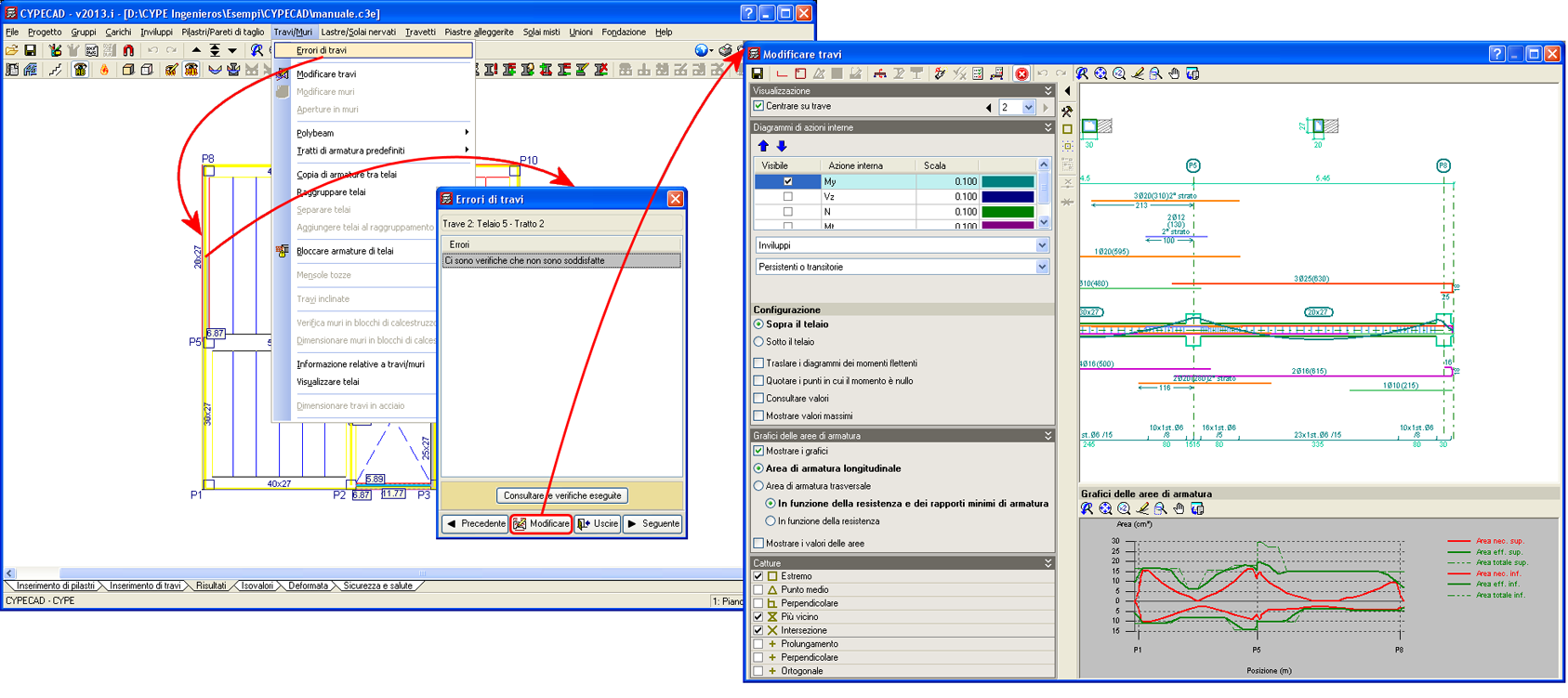Screen dimensions: 1568x698
Task: Click zoom extents icon in Modificare travi
Action: (1100, 73)
